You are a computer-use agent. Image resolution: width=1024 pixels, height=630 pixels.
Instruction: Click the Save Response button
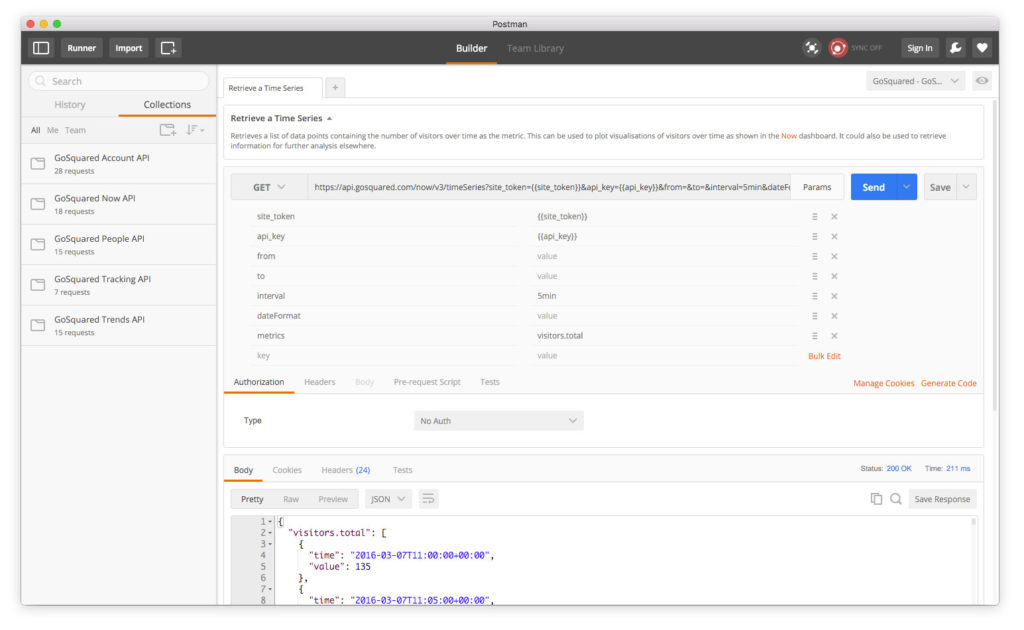[942, 499]
